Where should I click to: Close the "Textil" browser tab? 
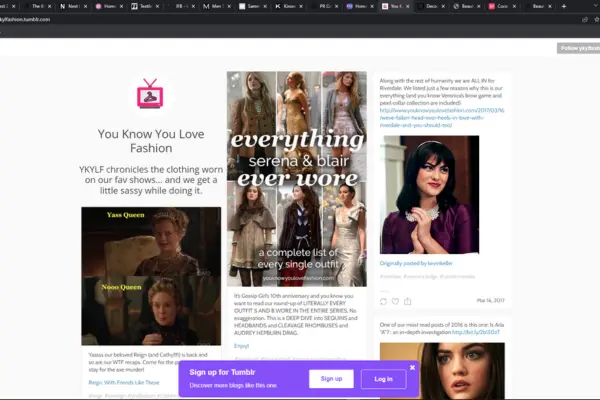[158, 7]
